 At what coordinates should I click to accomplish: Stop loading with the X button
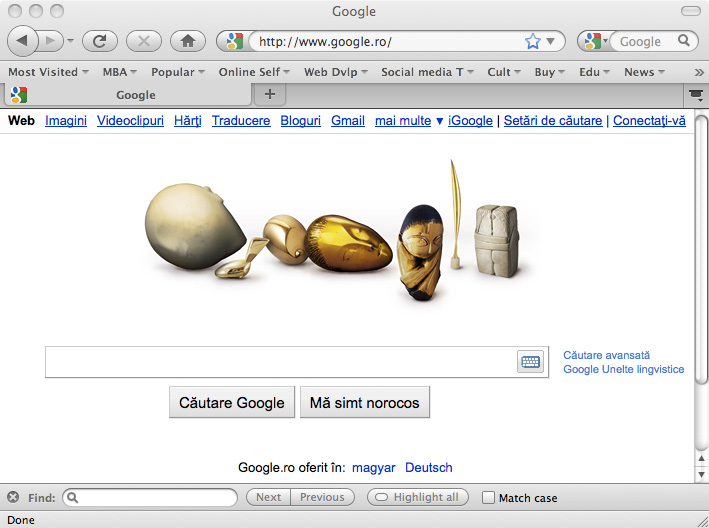point(144,41)
